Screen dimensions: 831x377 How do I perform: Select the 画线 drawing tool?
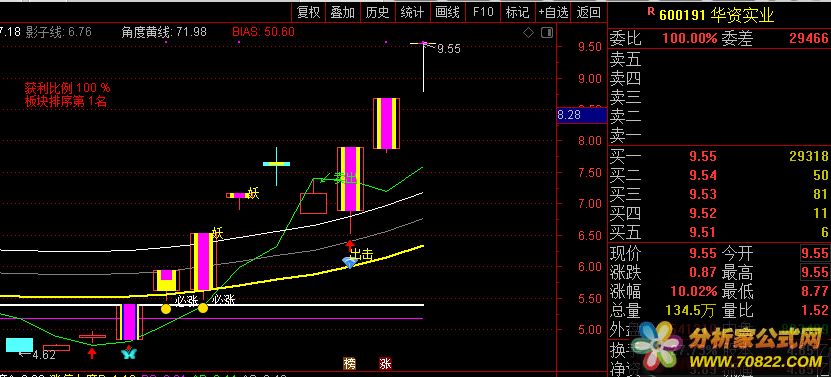pos(447,12)
